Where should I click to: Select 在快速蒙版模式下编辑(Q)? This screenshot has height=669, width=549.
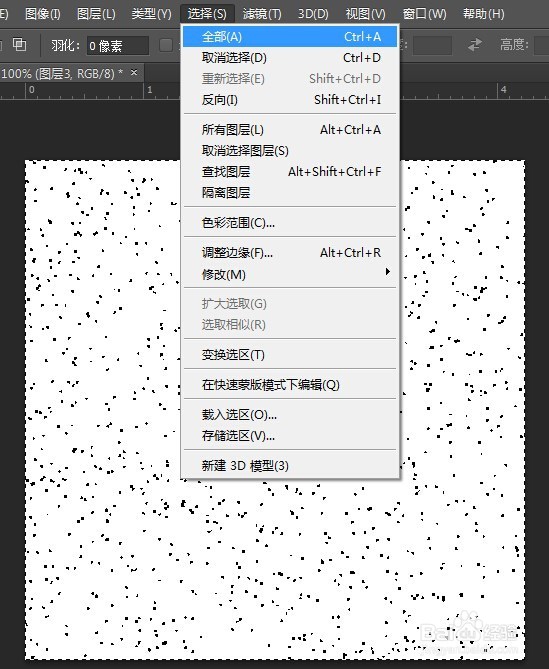pos(290,385)
